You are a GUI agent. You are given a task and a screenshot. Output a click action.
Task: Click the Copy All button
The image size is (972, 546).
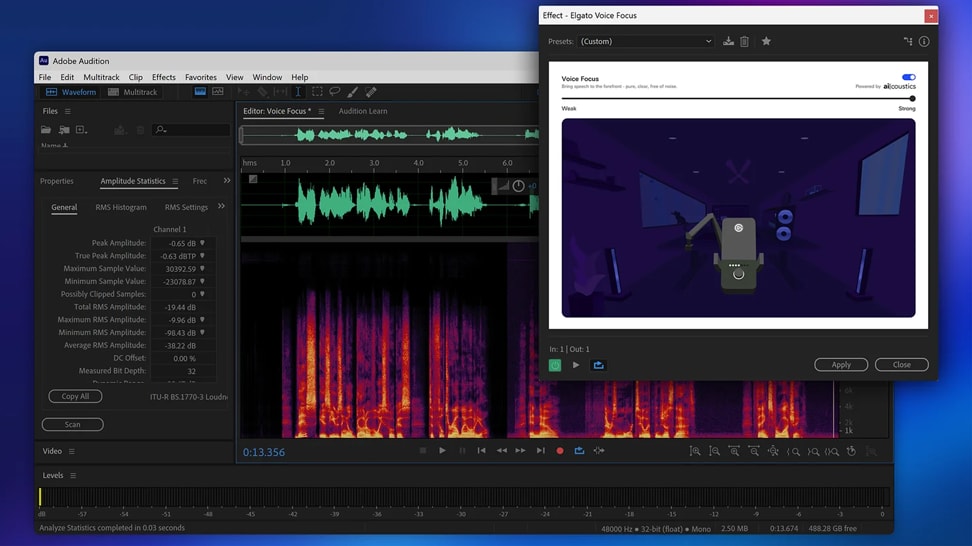point(75,397)
